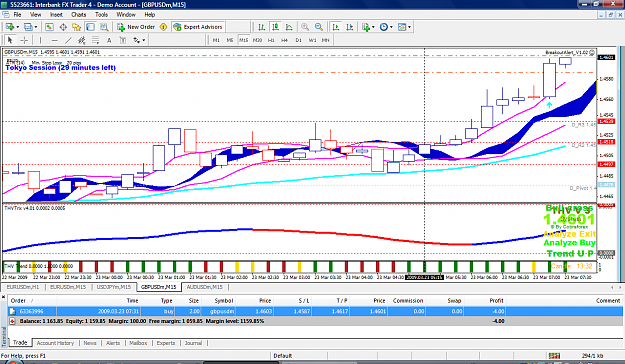The image size is (625, 364).
Task: Open the Charts menu
Action: tap(79, 14)
